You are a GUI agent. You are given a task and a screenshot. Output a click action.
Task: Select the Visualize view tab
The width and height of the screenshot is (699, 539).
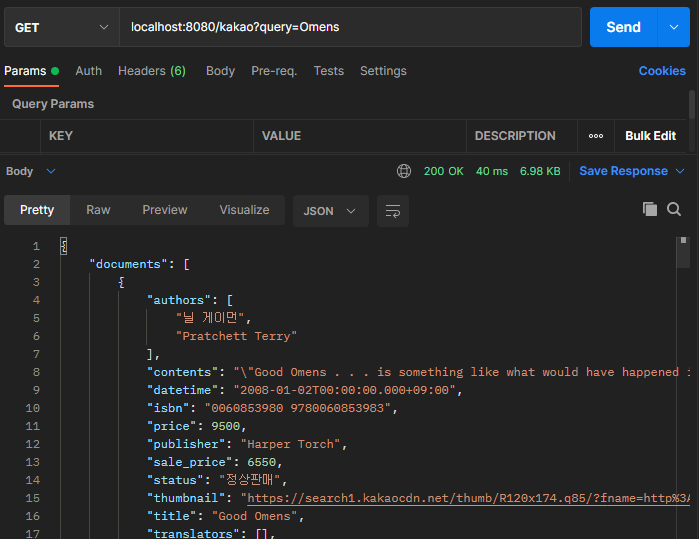(244, 210)
